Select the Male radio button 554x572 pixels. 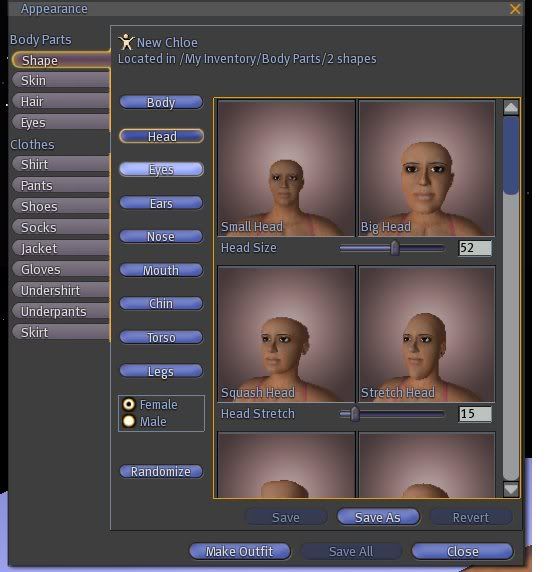(x=129, y=421)
